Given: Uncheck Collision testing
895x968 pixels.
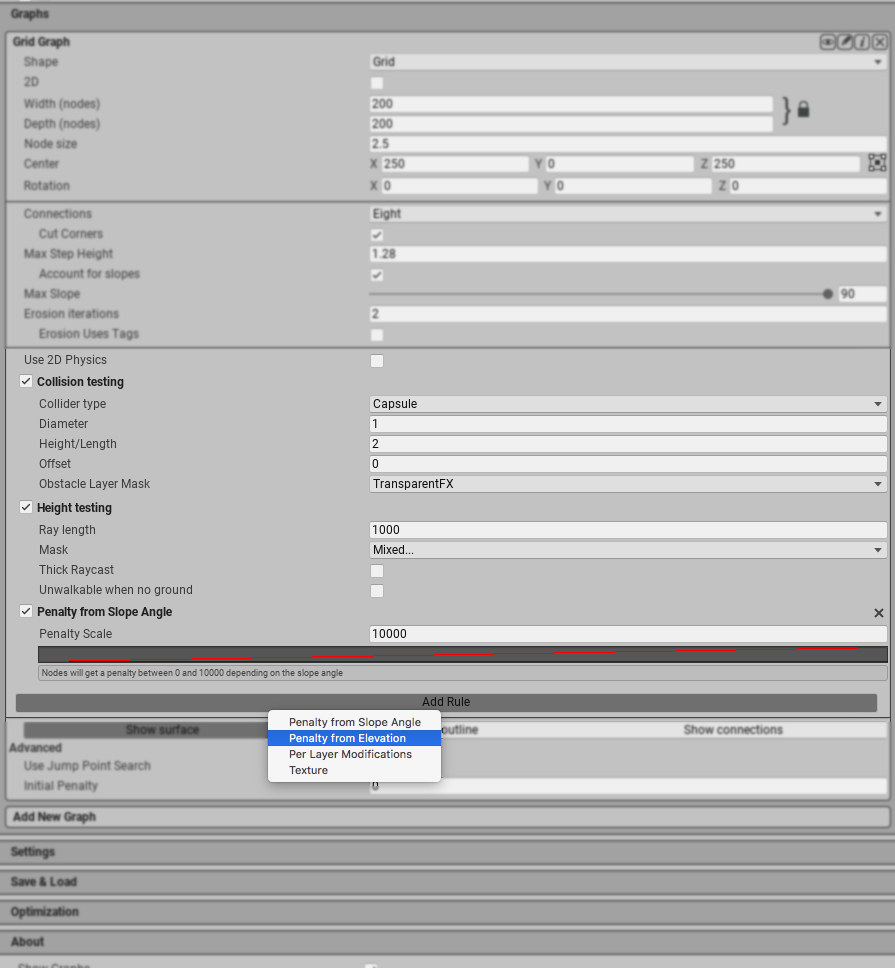Looking at the screenshot, I should tap(26, 382).
